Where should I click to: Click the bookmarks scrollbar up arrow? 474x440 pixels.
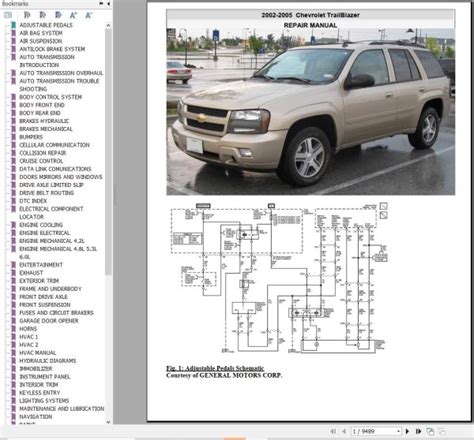click(108, 25)
